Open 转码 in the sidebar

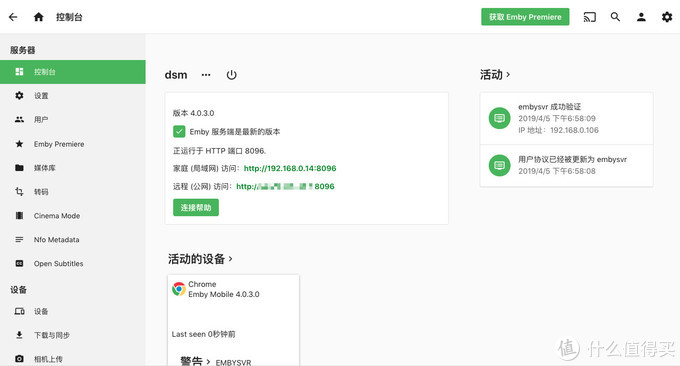(x=72, y=192)
